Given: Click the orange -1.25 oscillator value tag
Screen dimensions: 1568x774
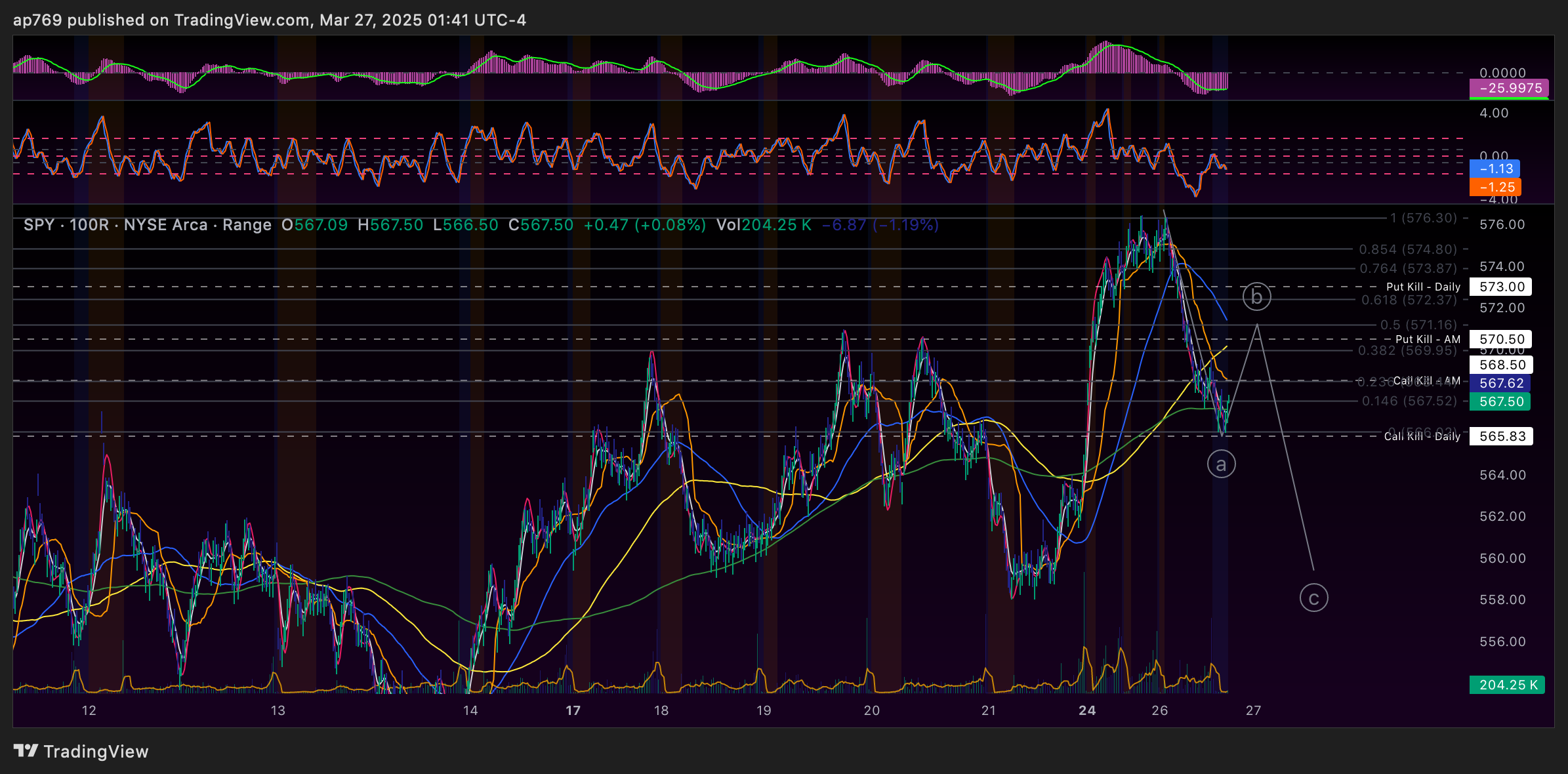Looking at the screenshot, I should click(1495, 187).
